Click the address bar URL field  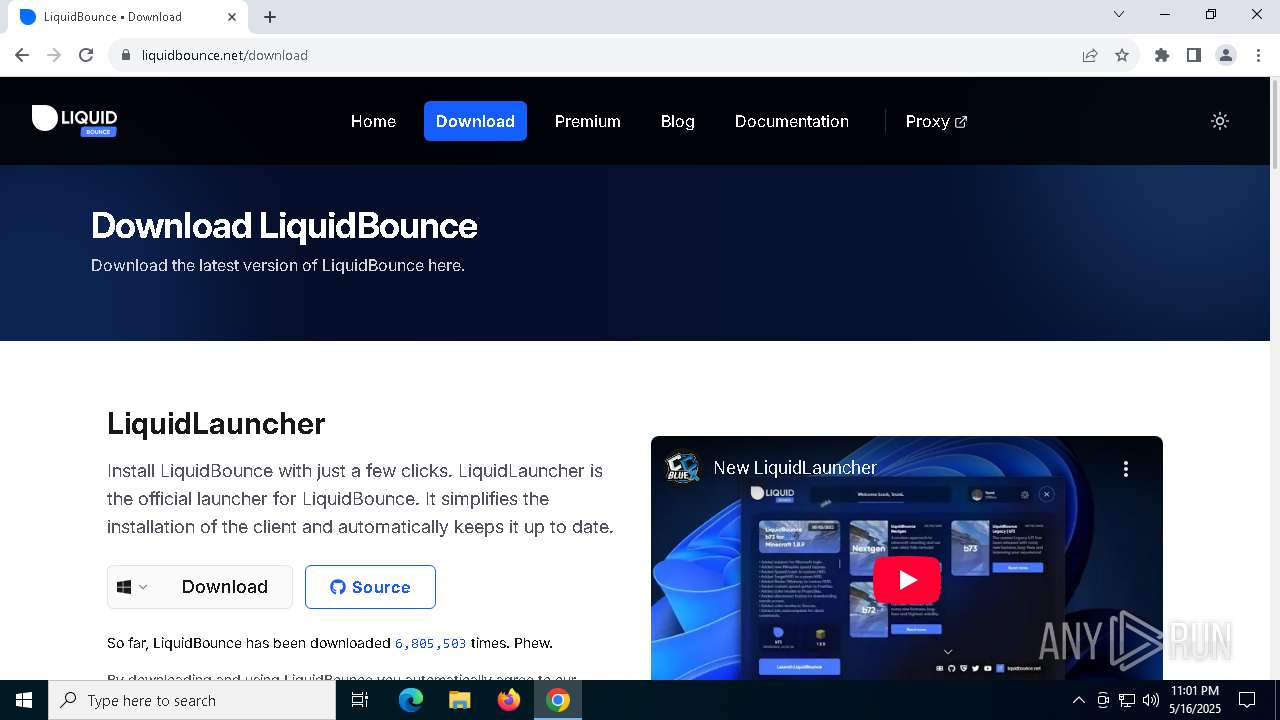point(600,55)
